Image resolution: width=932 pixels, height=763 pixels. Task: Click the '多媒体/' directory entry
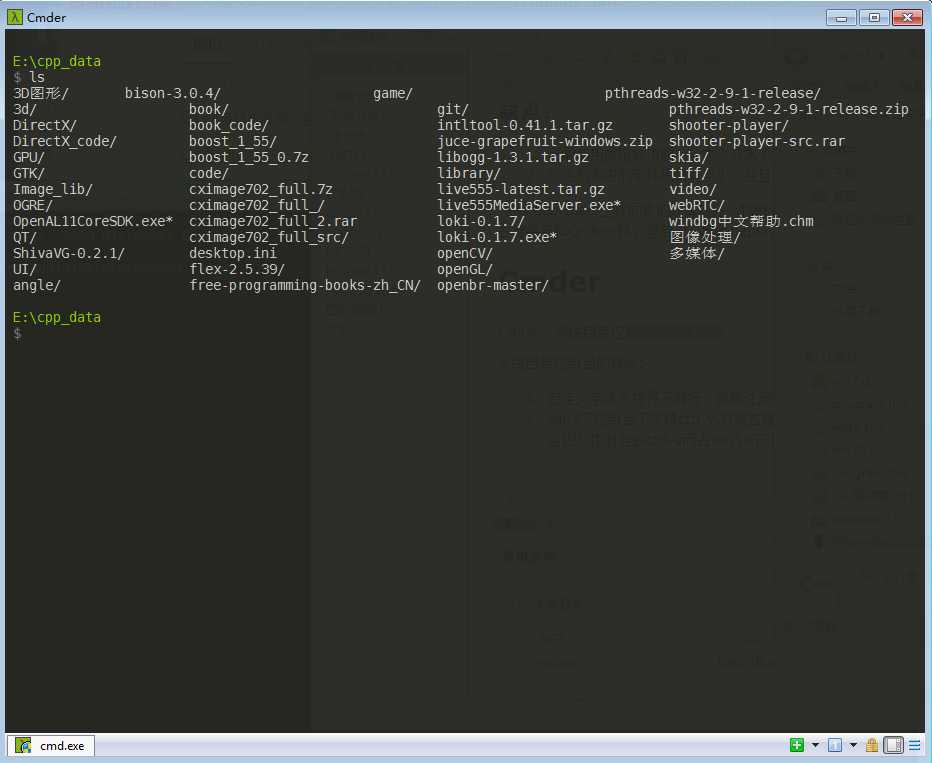[697, 253]
